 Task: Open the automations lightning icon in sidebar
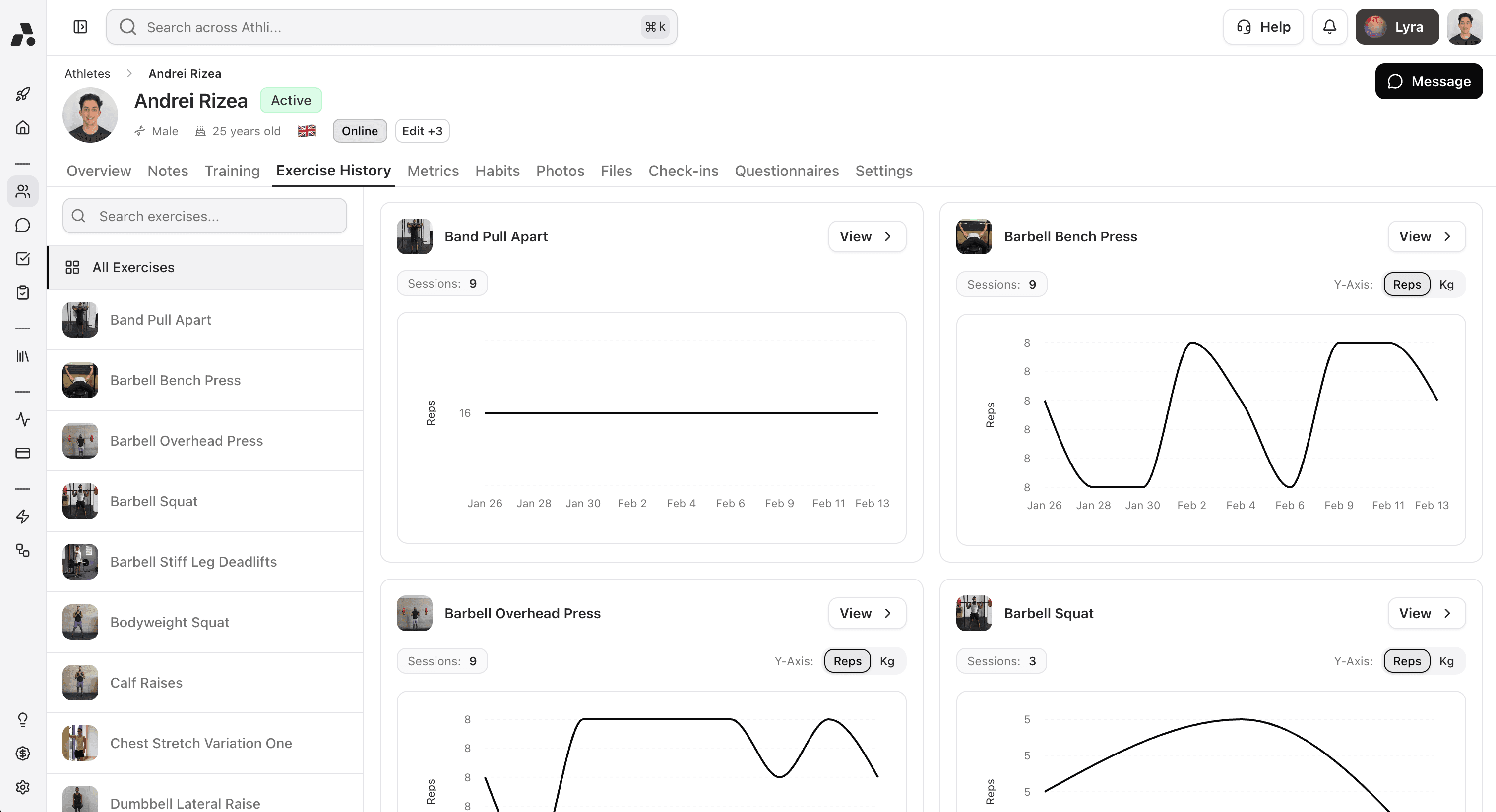pyautogui.click(x=23, y=516)
